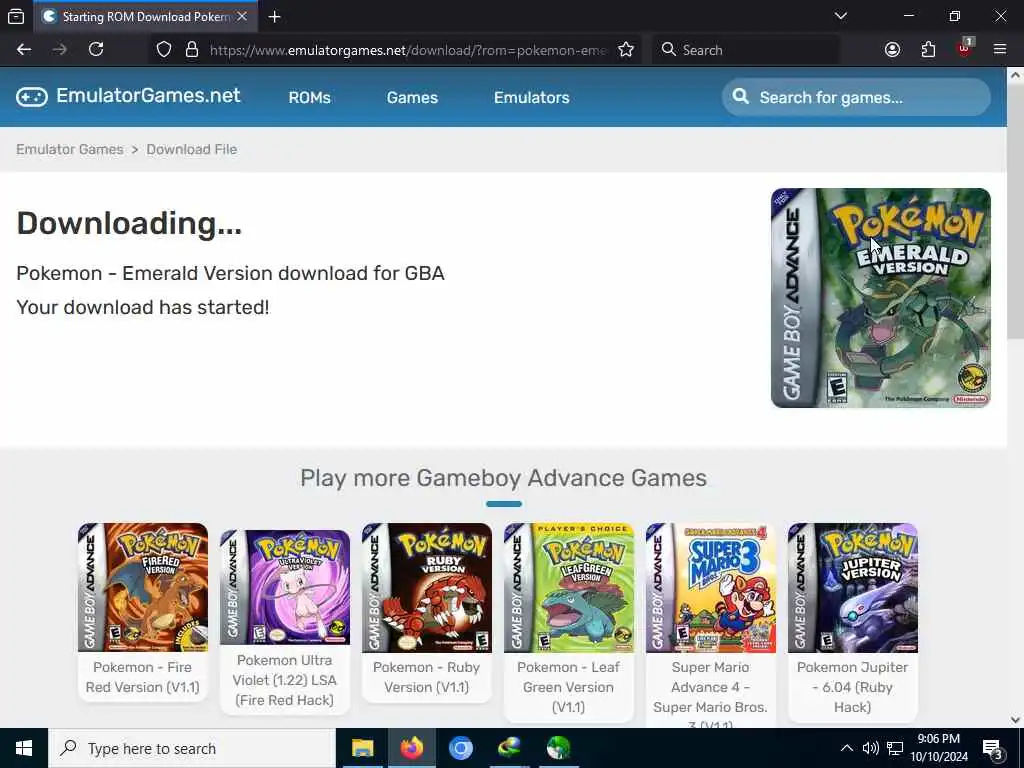Close the Starting ROM Download tab

click(242, 16)
